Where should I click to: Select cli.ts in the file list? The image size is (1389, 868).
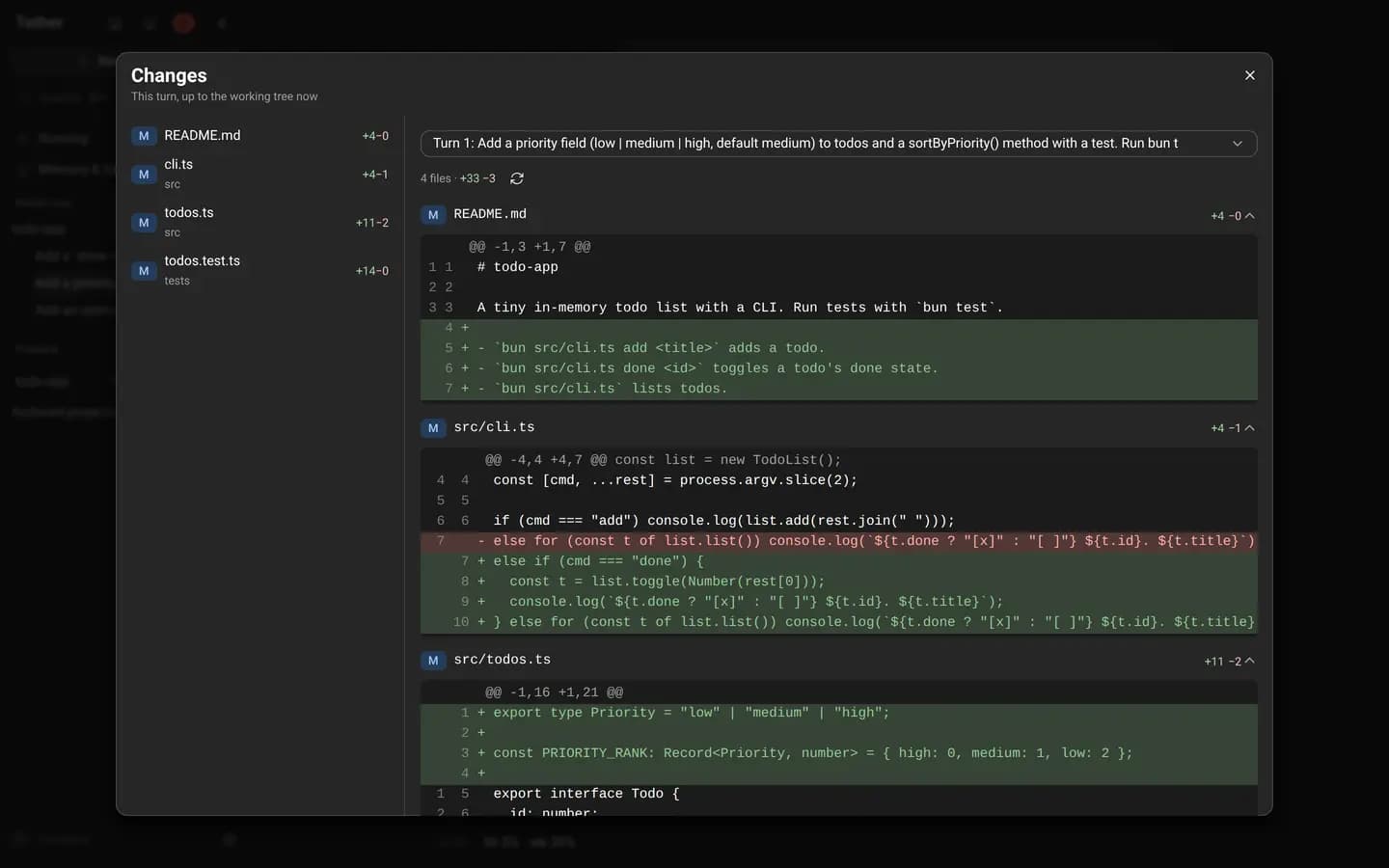260,174
